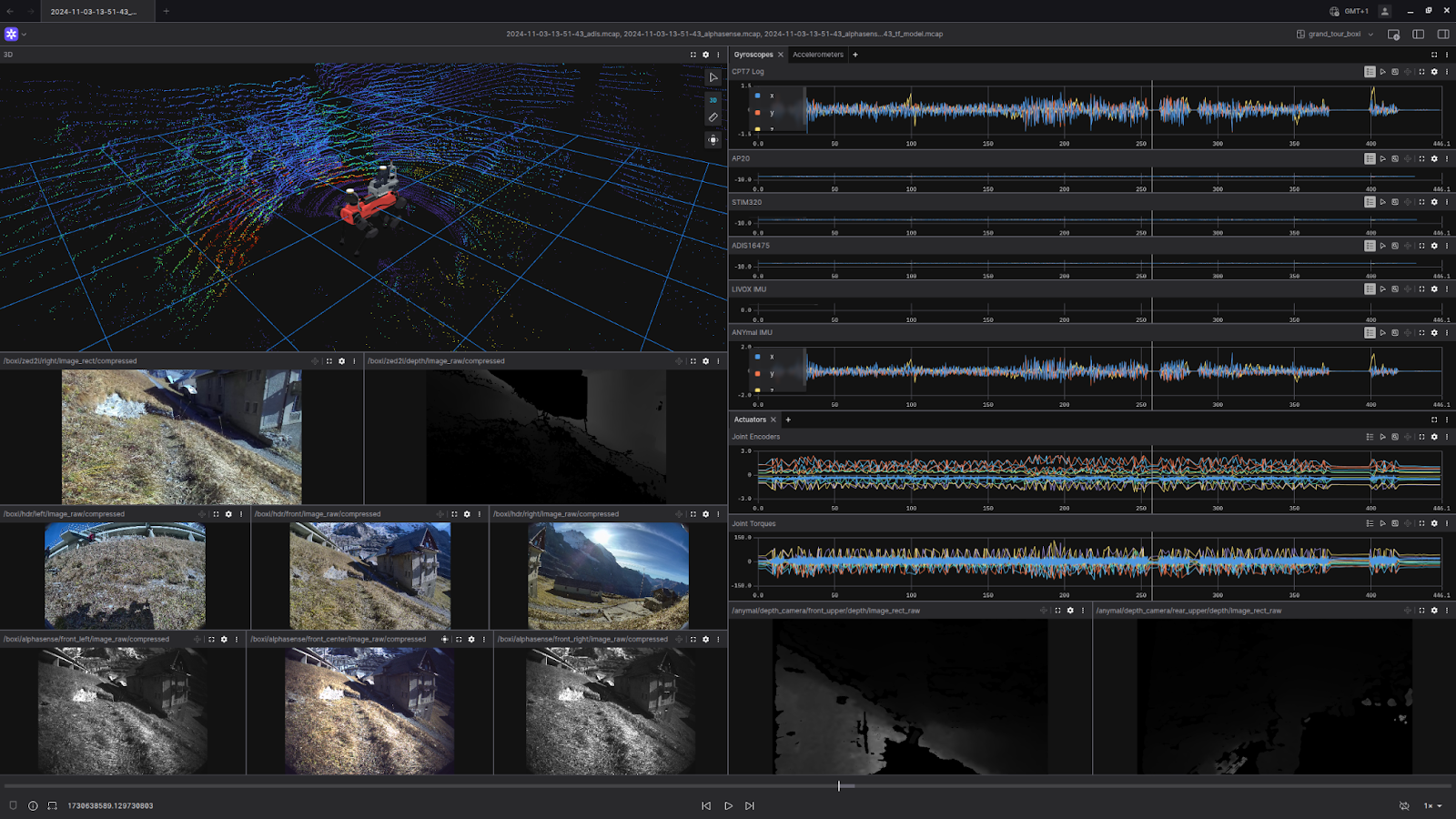
Task: Select the Actuators tab
Action: pyautogui.click(x=750, y=420)
